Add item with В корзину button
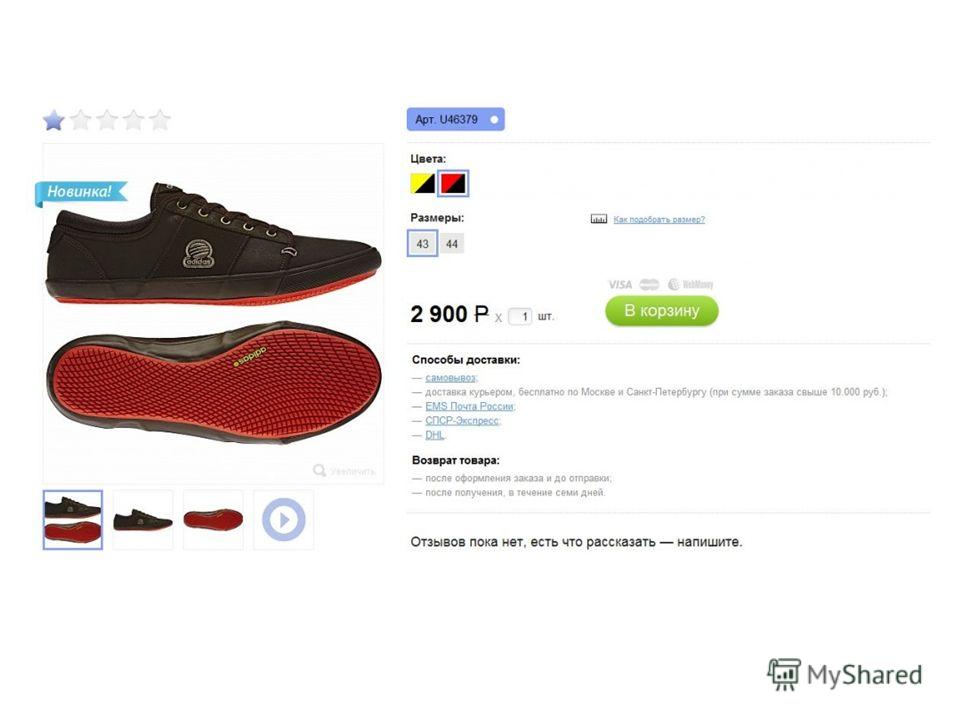 point(662,310)
